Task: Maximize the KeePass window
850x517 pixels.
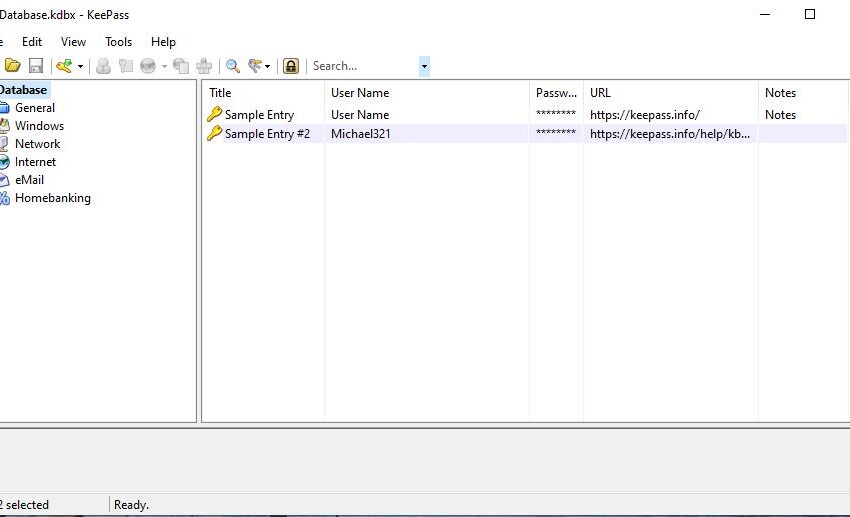Action: click(810, 15)
